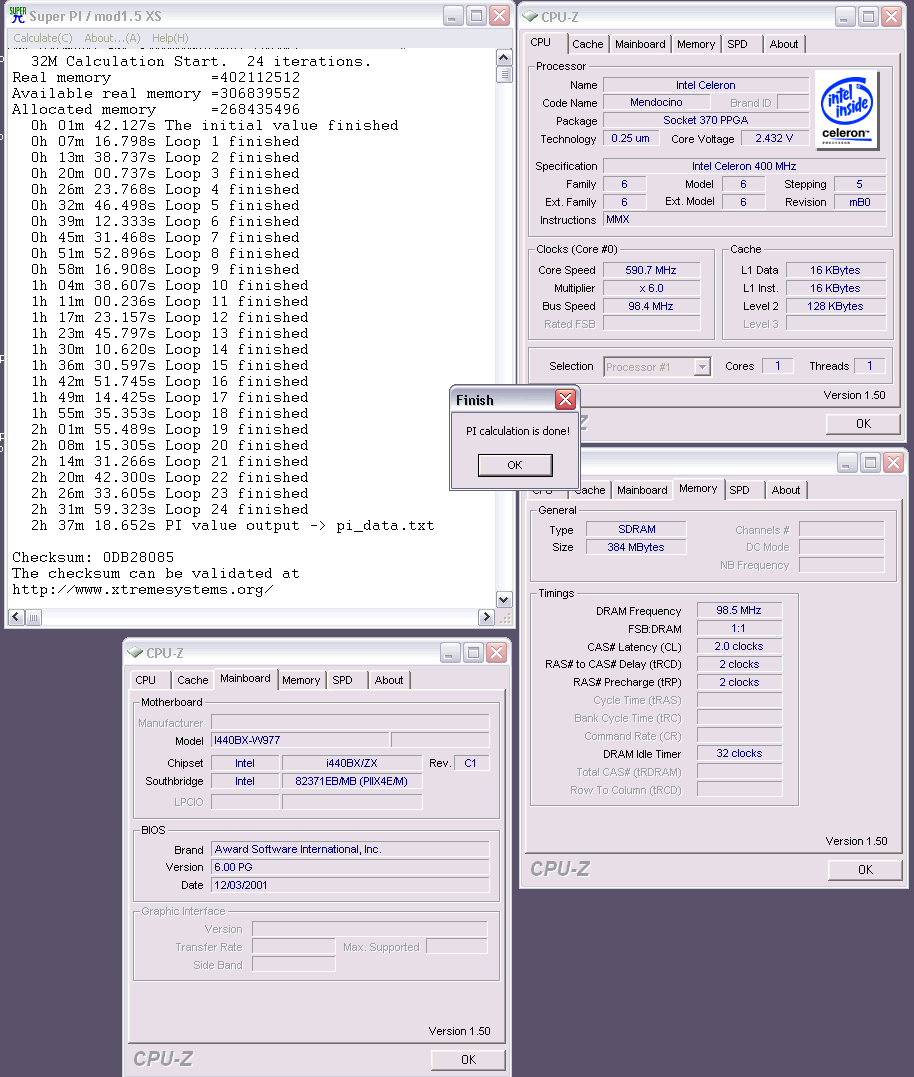Click the BIOS Date 12/03/2001 field
This screenshot has width=914, height=1077.
click(x=350, y=885)
